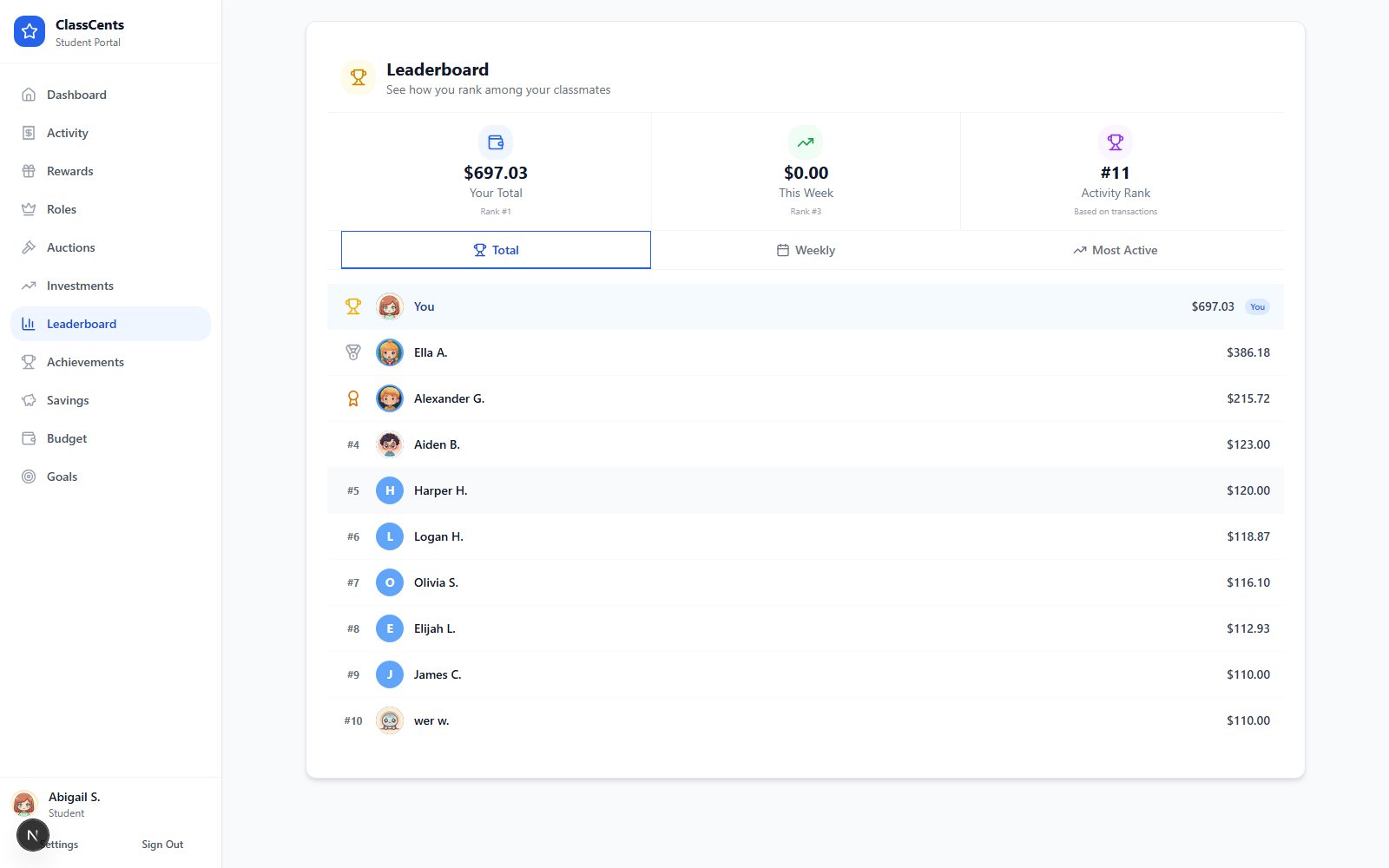Image resolution: width=1389 pixels, height=868 pixels.
Task: Open the Achievements page
Action: [x=110, y=362]
